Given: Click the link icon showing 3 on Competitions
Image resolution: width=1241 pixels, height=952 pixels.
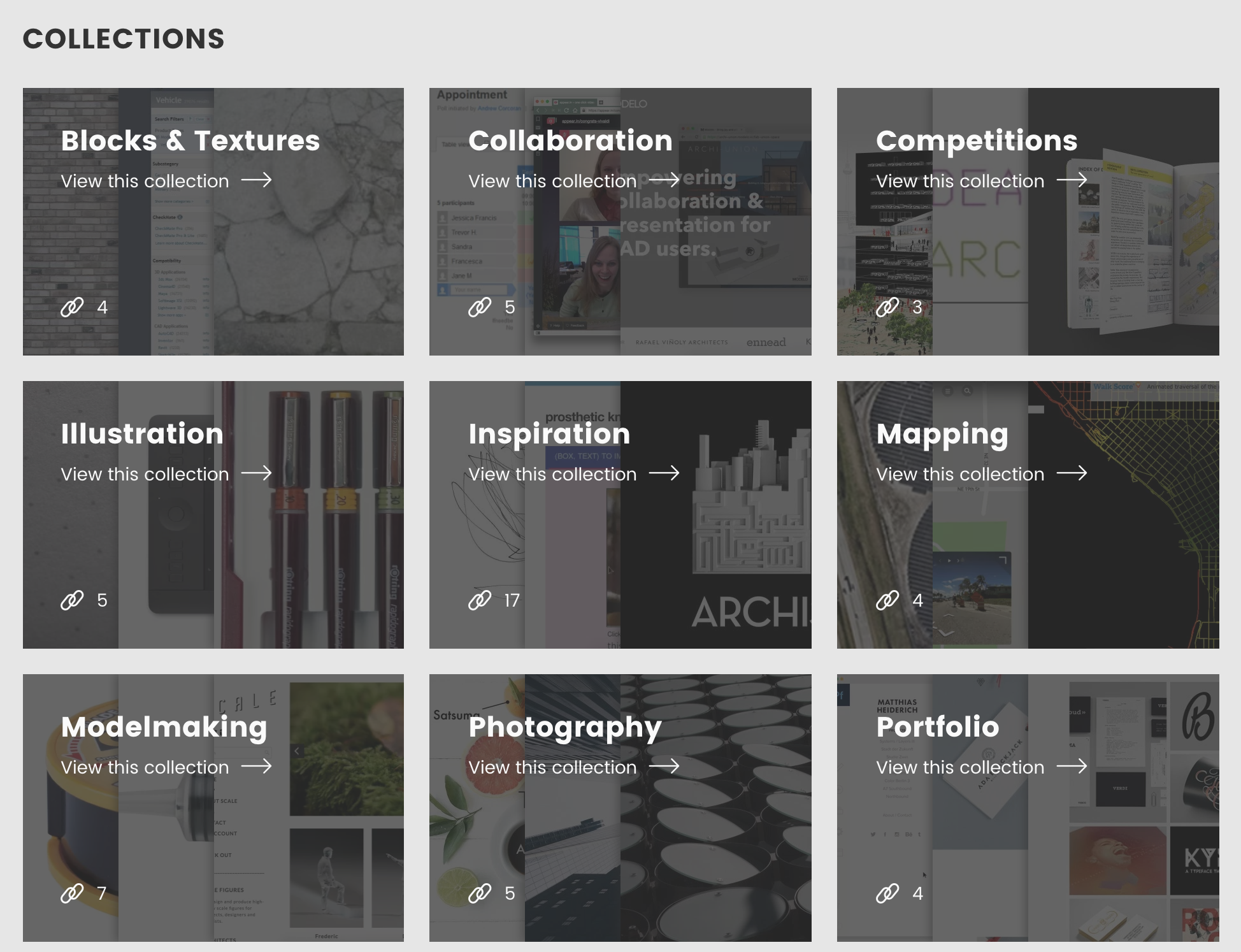Looking at the screenshot, I should [887, 307].
